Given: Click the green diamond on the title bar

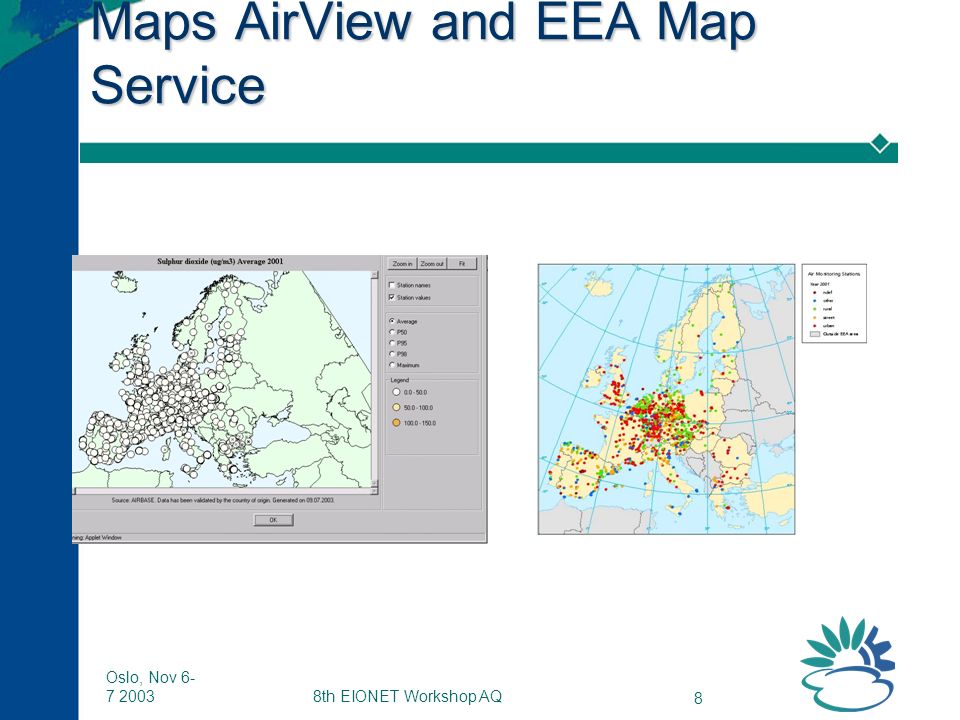Looking at the screenshot, I should [880, 144].
